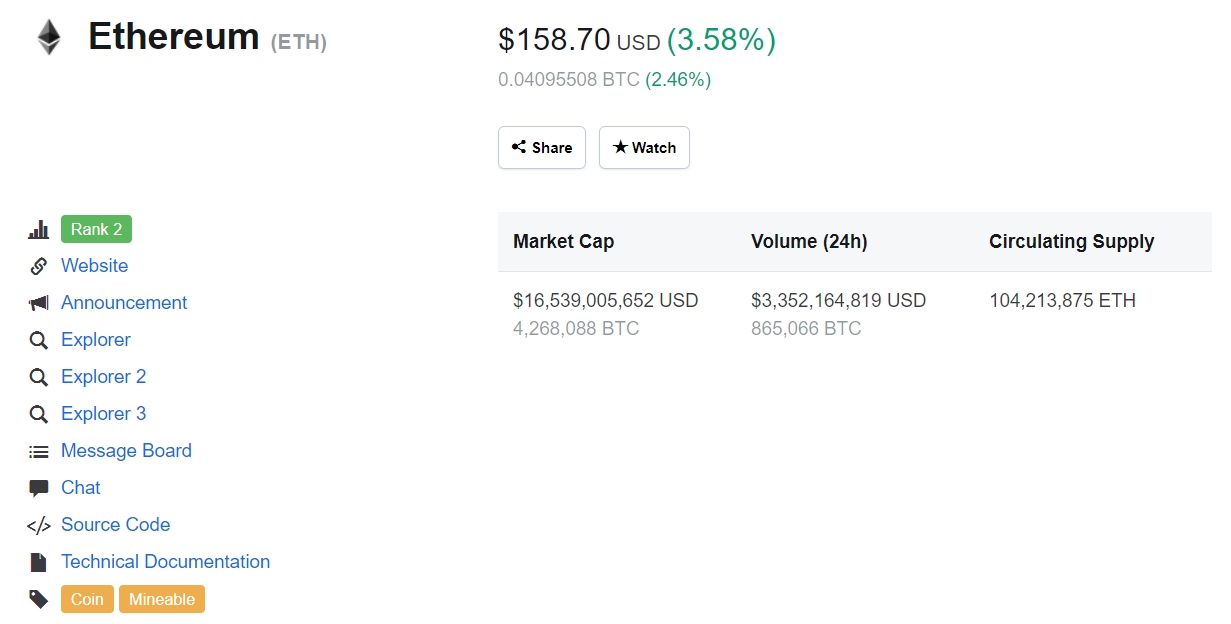Click the megaphone icon beside Announcement

coord(38,303)
